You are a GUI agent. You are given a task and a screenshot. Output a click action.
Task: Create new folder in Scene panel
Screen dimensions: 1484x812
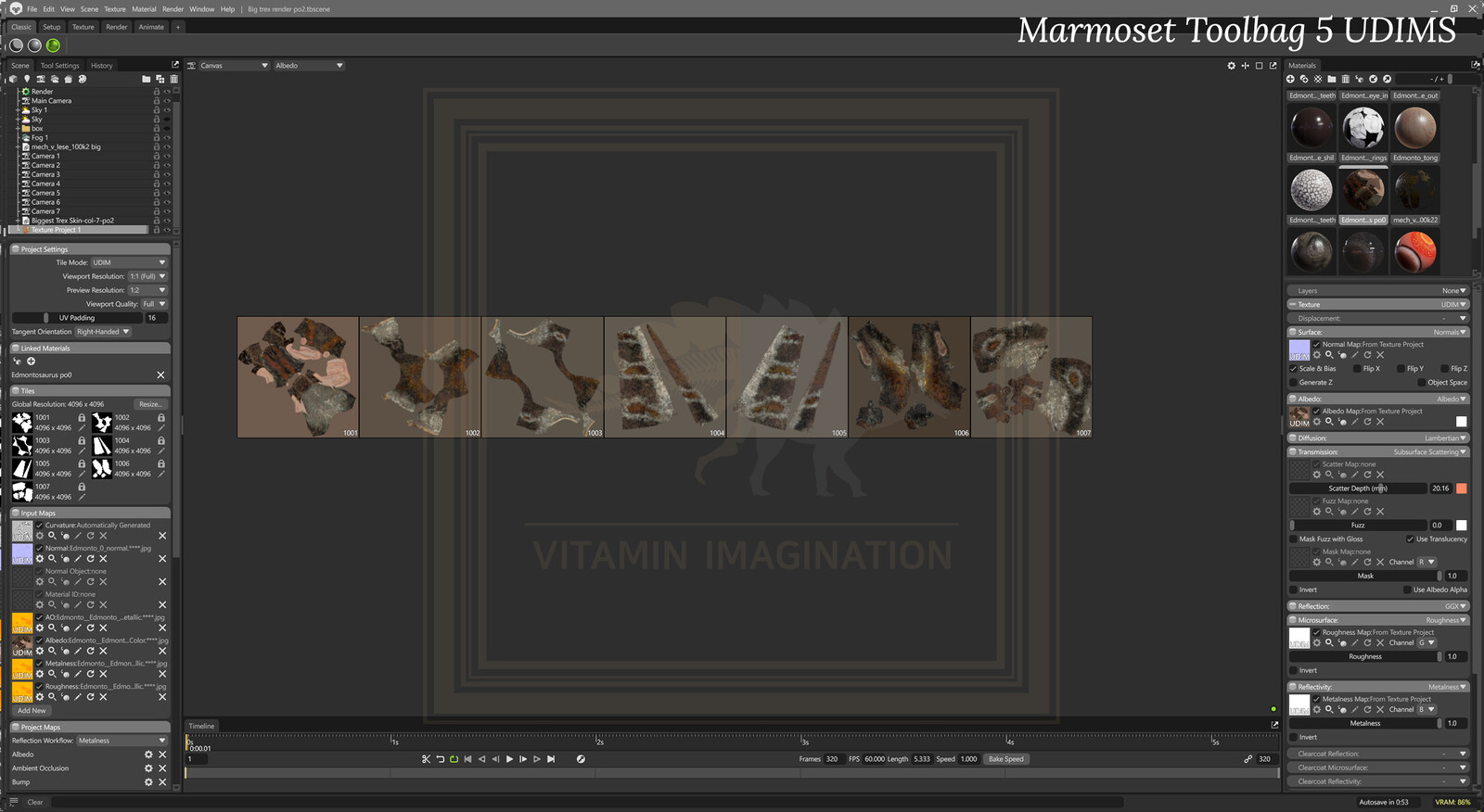(146, 79)
